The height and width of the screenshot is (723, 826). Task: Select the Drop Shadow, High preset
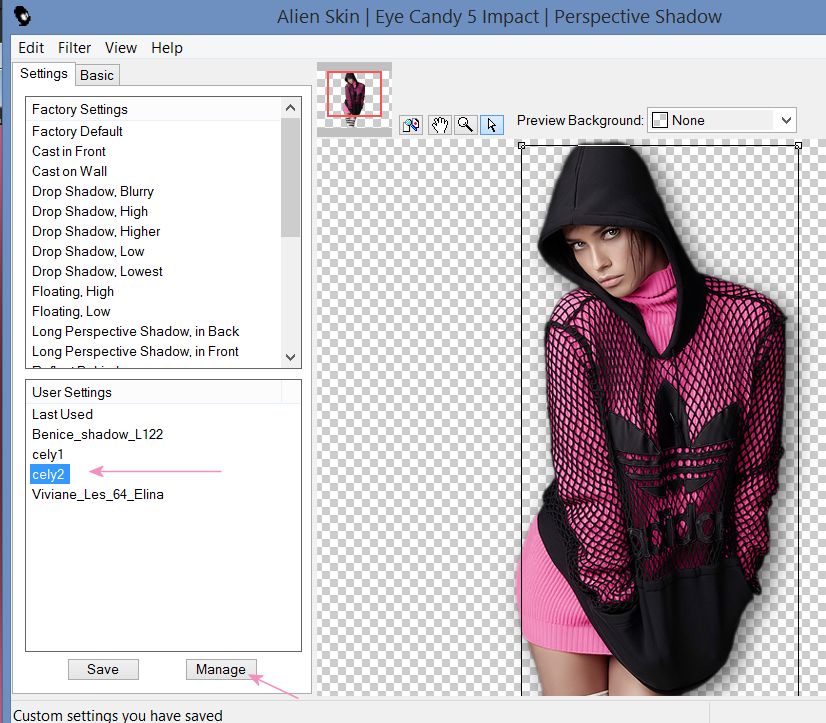point(90,211)
